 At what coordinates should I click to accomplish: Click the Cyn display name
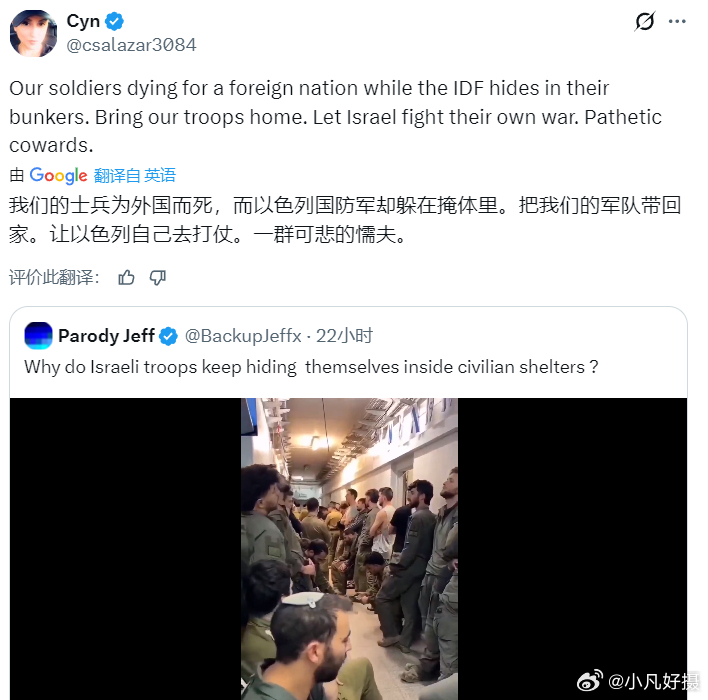pos(83,21)
